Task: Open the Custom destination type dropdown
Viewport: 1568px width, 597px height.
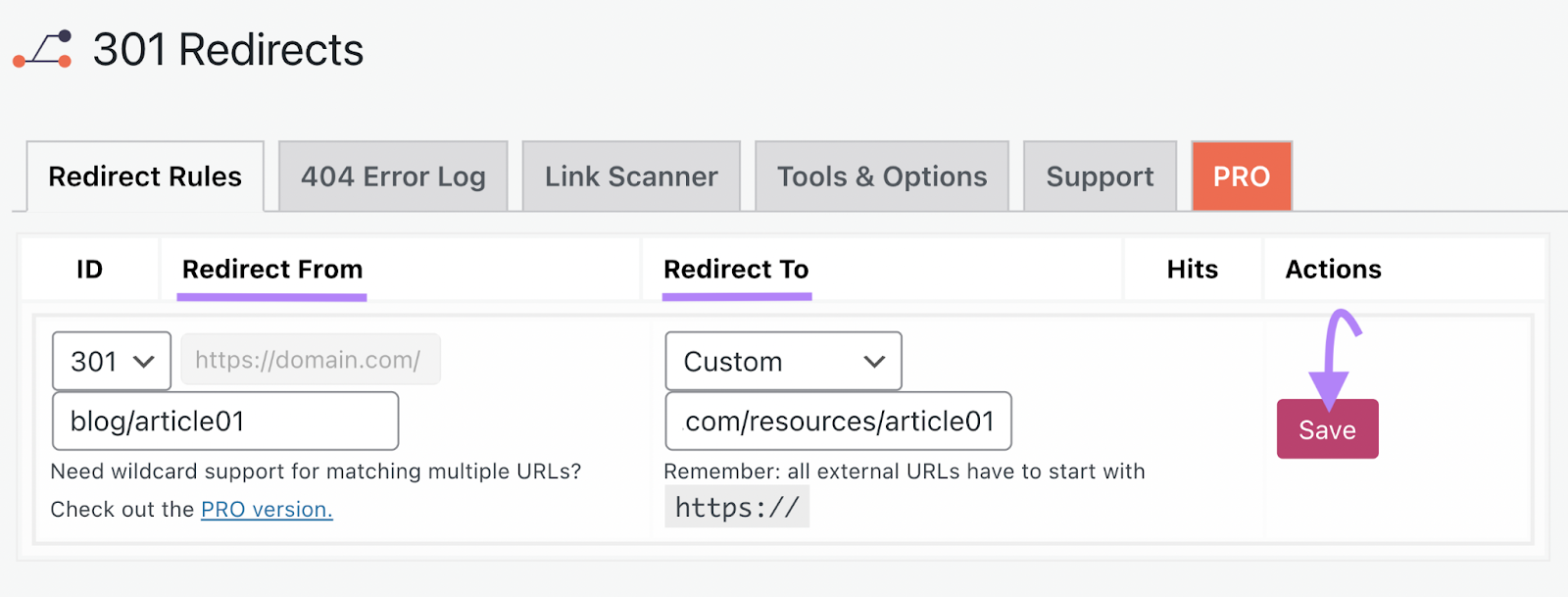Action: pyautogui.click(x=781, y=361)
